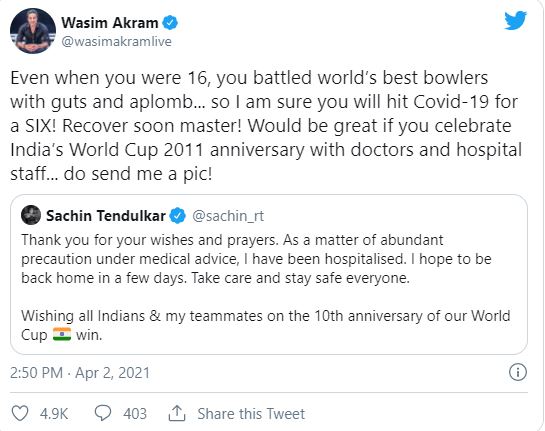The width and height of the screenshot is (545, 431).
Task: Click the Twitter bird logo
Action: (x=515, y=20)
